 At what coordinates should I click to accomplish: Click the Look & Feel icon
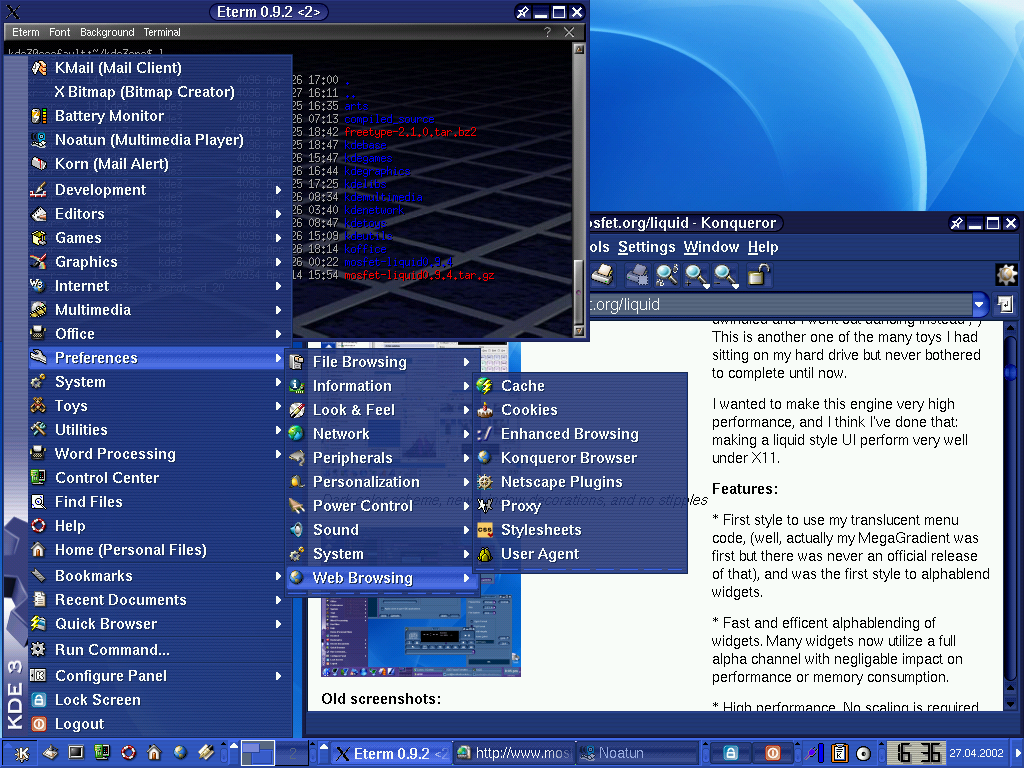[x=297, y=410]
